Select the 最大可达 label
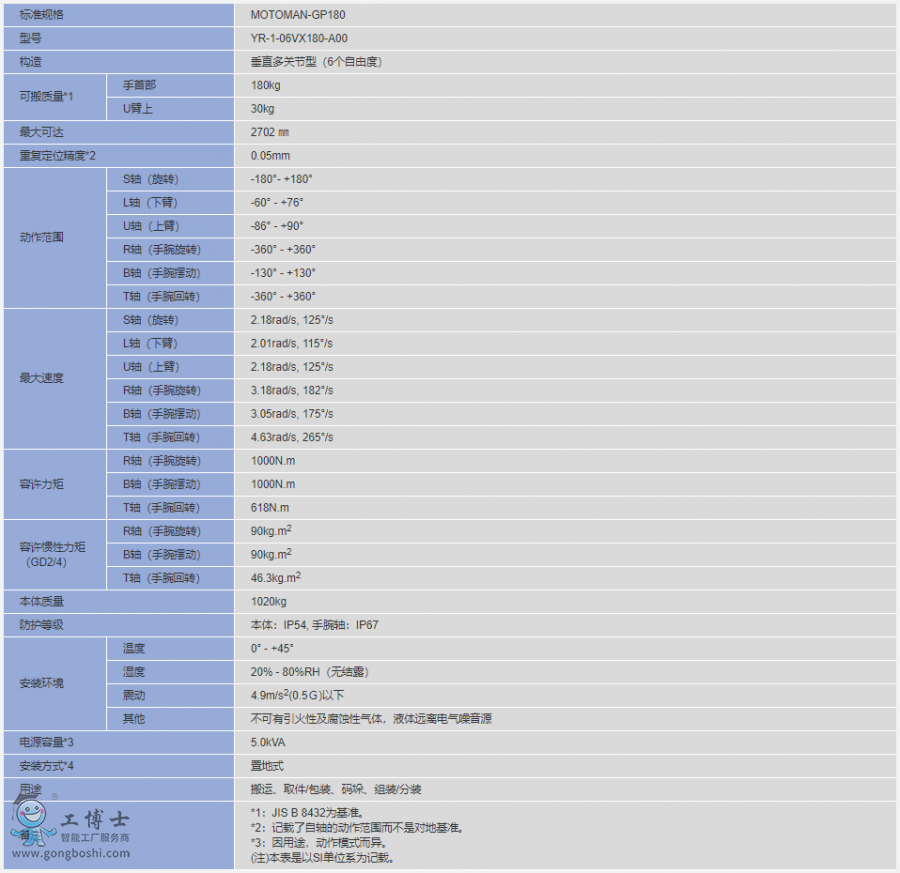The width and height of the screenshot is (900, 873). [41, 133]
